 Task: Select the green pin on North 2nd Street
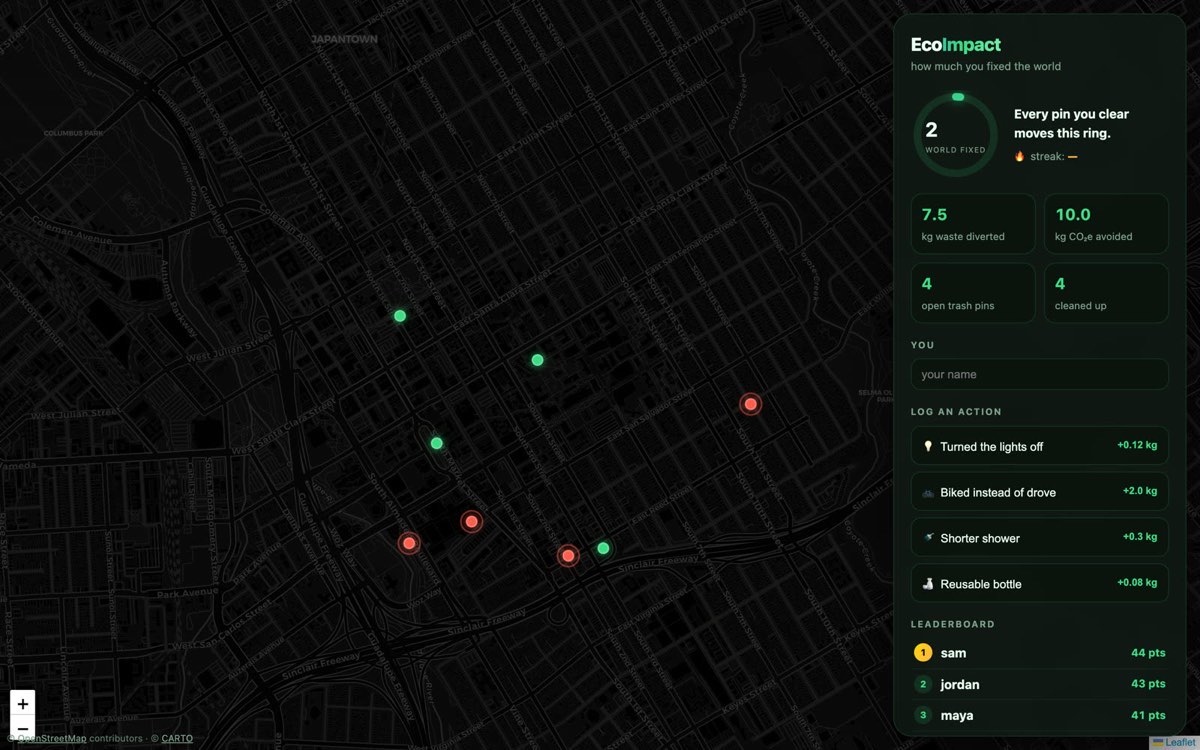pos(400,316)
